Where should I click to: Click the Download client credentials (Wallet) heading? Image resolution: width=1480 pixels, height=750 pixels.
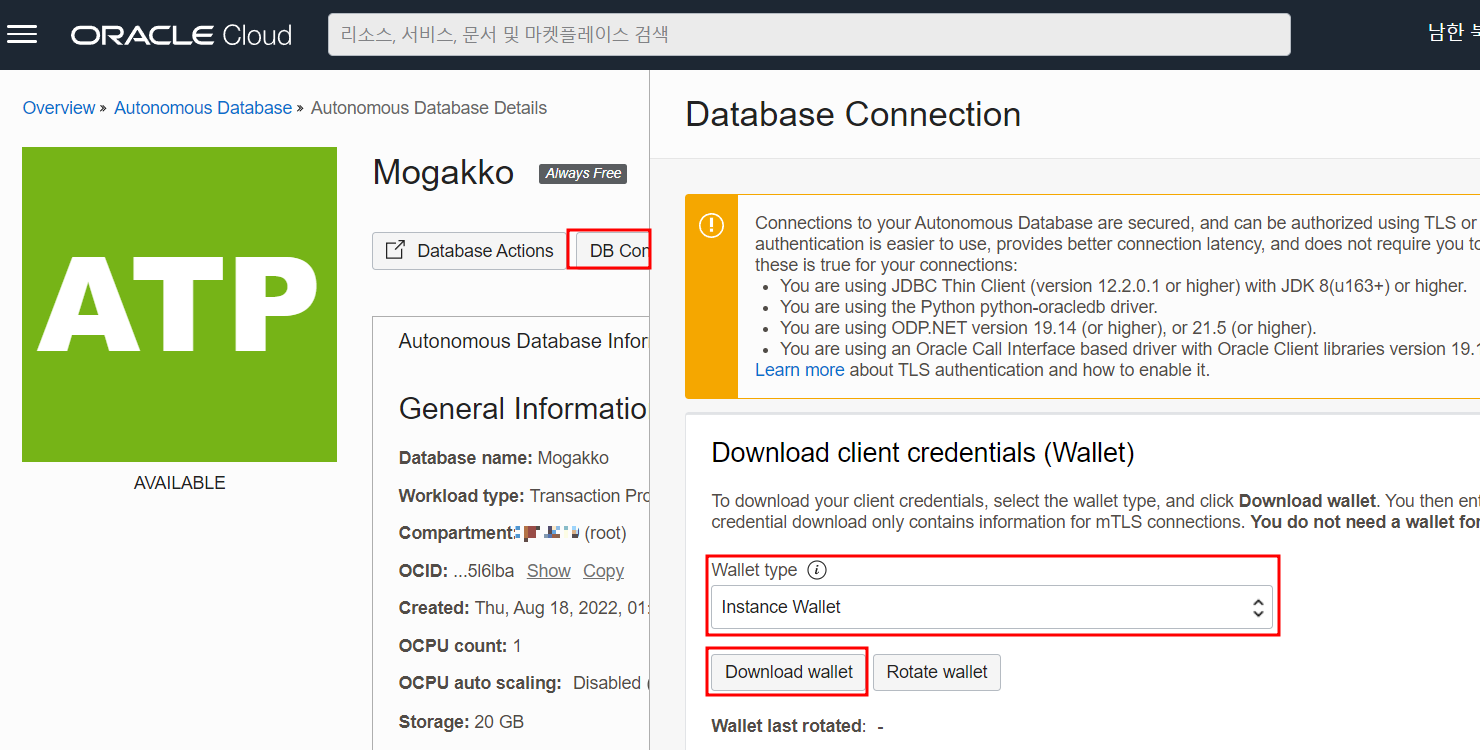[923, 453]
